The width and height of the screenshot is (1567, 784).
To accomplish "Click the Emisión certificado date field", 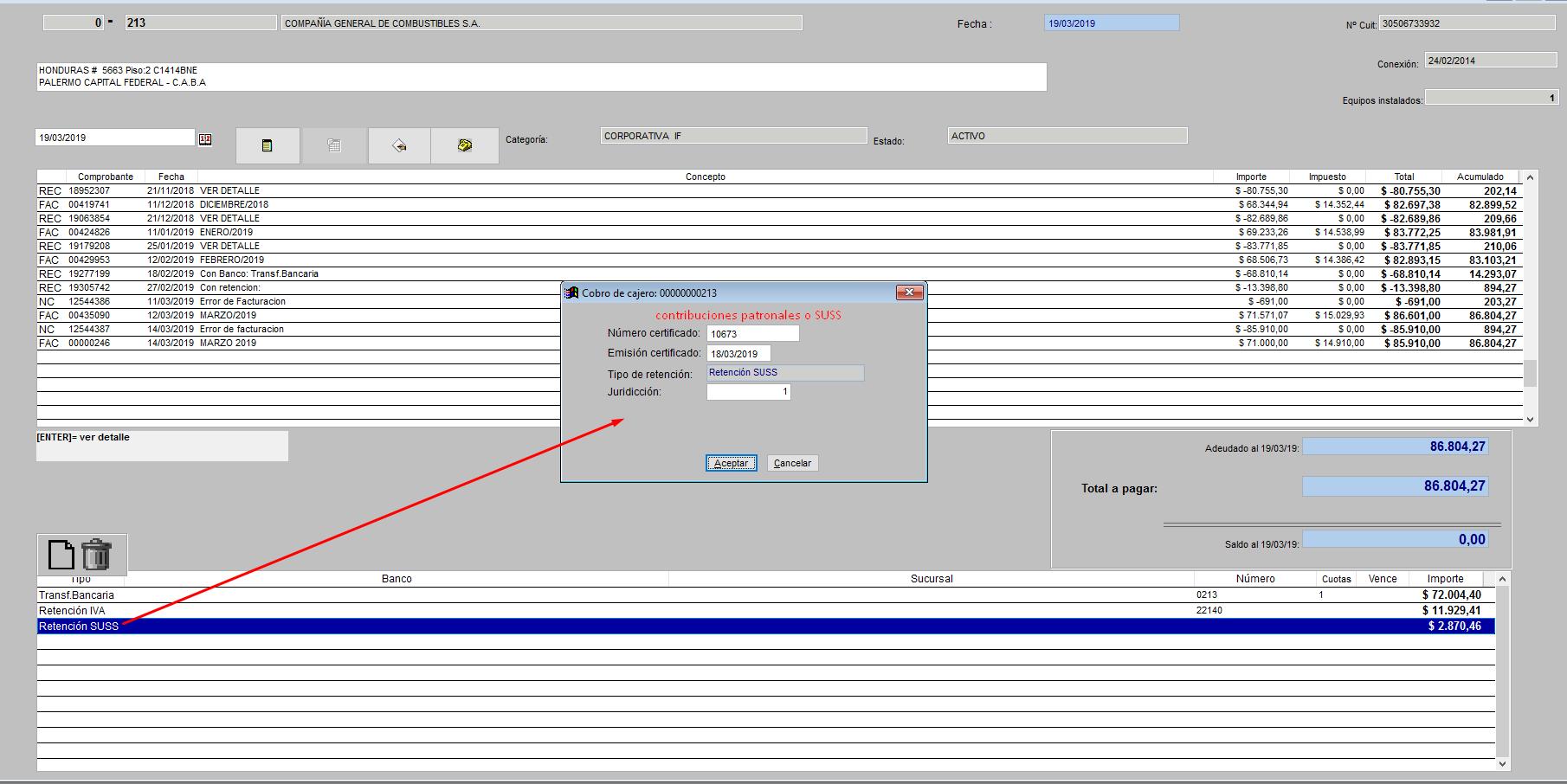I will [738, 354].
